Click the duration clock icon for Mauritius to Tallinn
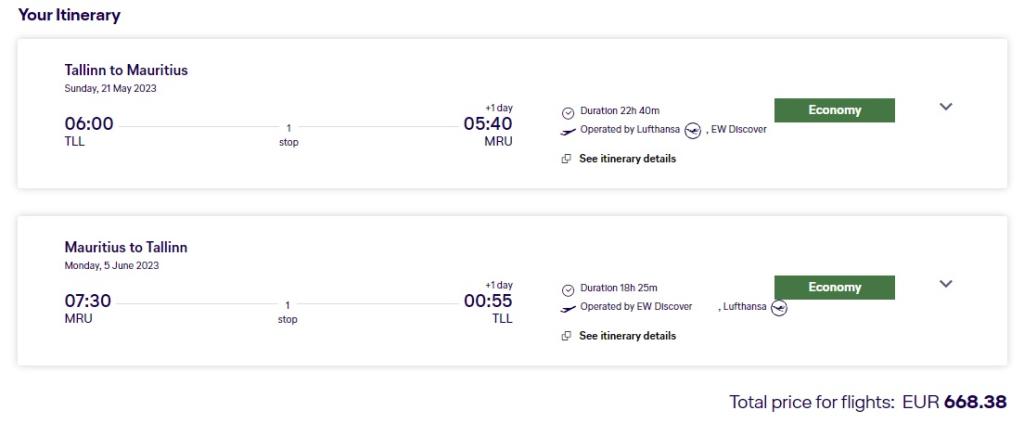This screenshot has width=1024, height=436. point(568,289)
